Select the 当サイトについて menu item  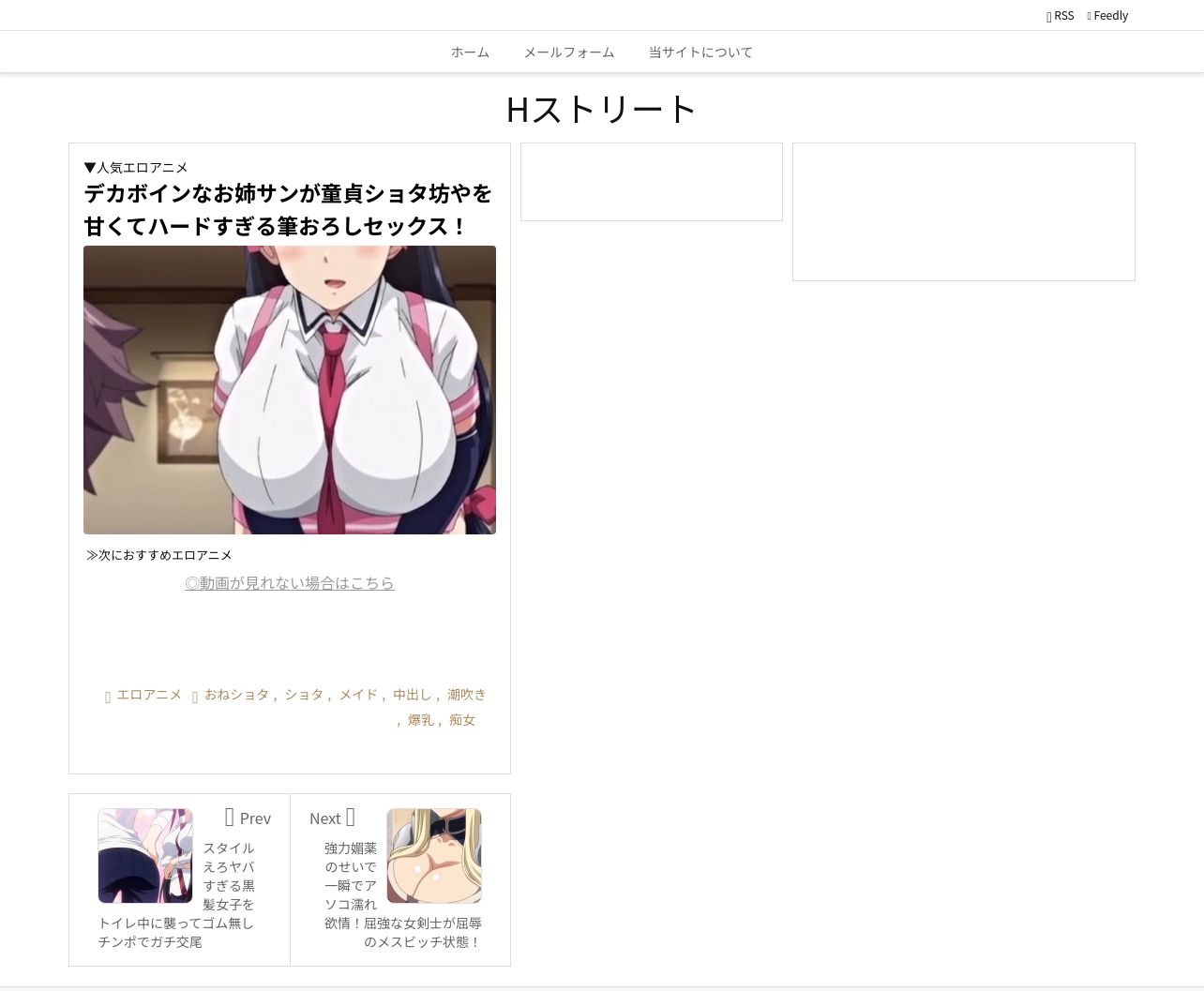(700, 53)
